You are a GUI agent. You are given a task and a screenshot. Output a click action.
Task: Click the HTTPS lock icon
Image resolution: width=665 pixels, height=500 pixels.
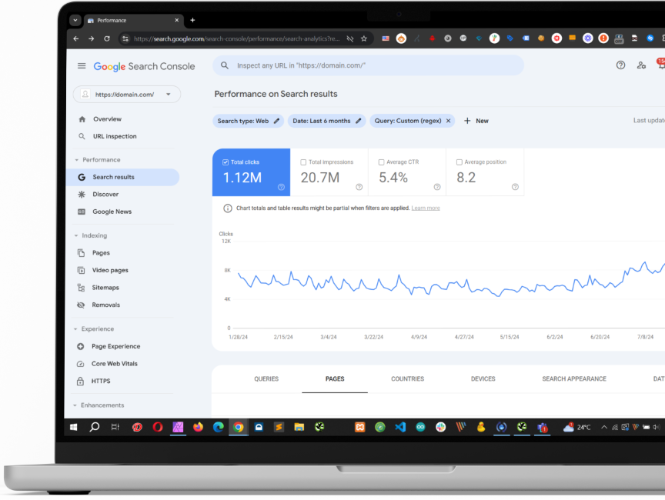pyautogui.click(x=80, y=381)
